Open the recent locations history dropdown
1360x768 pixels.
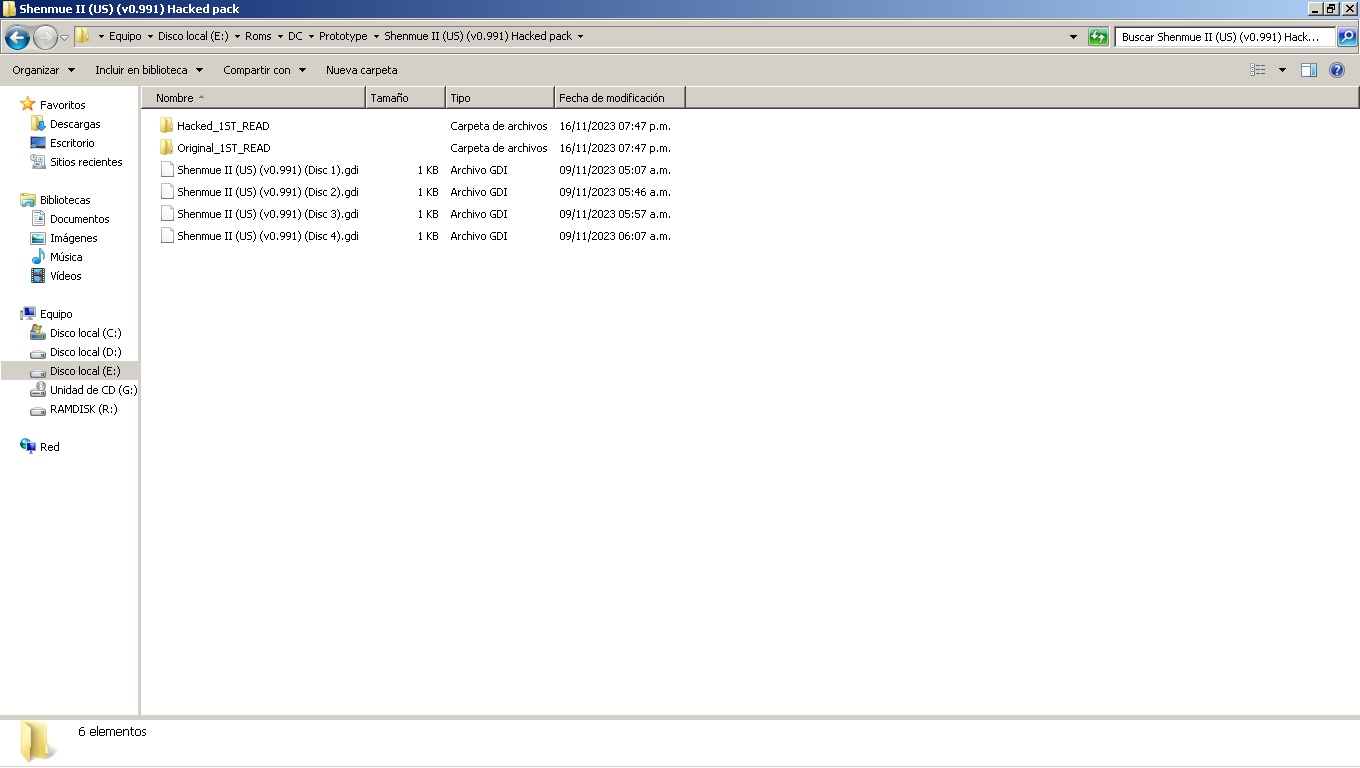click(x=65, y=38)
